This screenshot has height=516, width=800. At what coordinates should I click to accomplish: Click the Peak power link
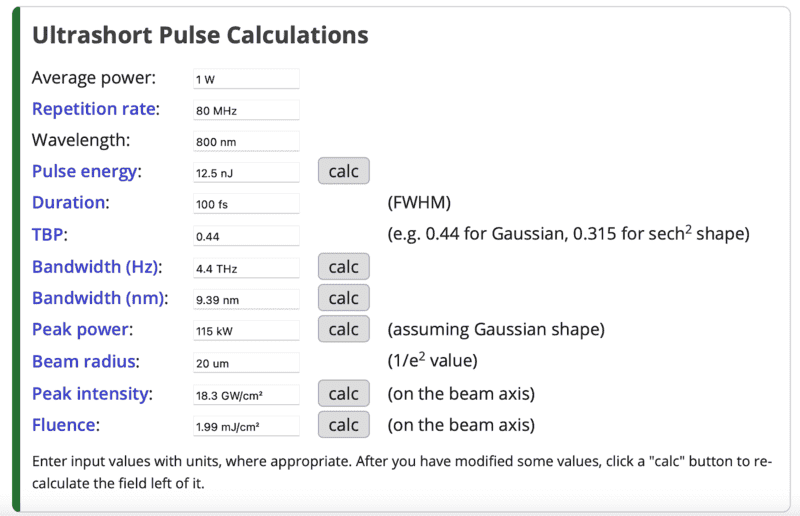81,329
